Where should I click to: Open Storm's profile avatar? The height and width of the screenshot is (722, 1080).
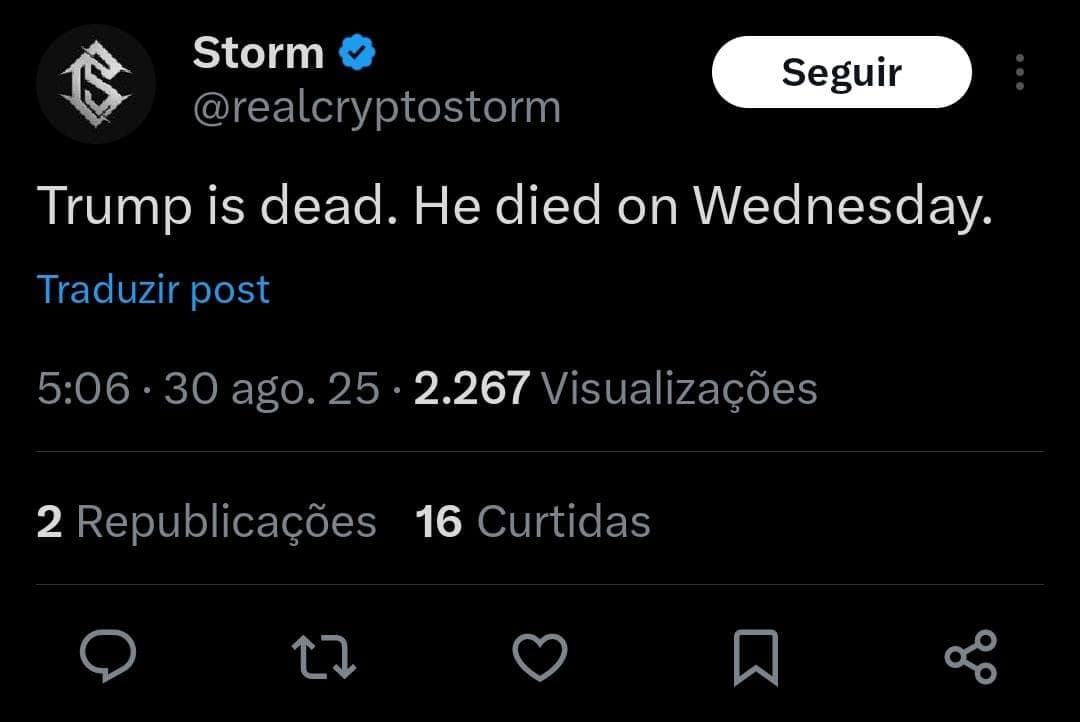point(96,84)
